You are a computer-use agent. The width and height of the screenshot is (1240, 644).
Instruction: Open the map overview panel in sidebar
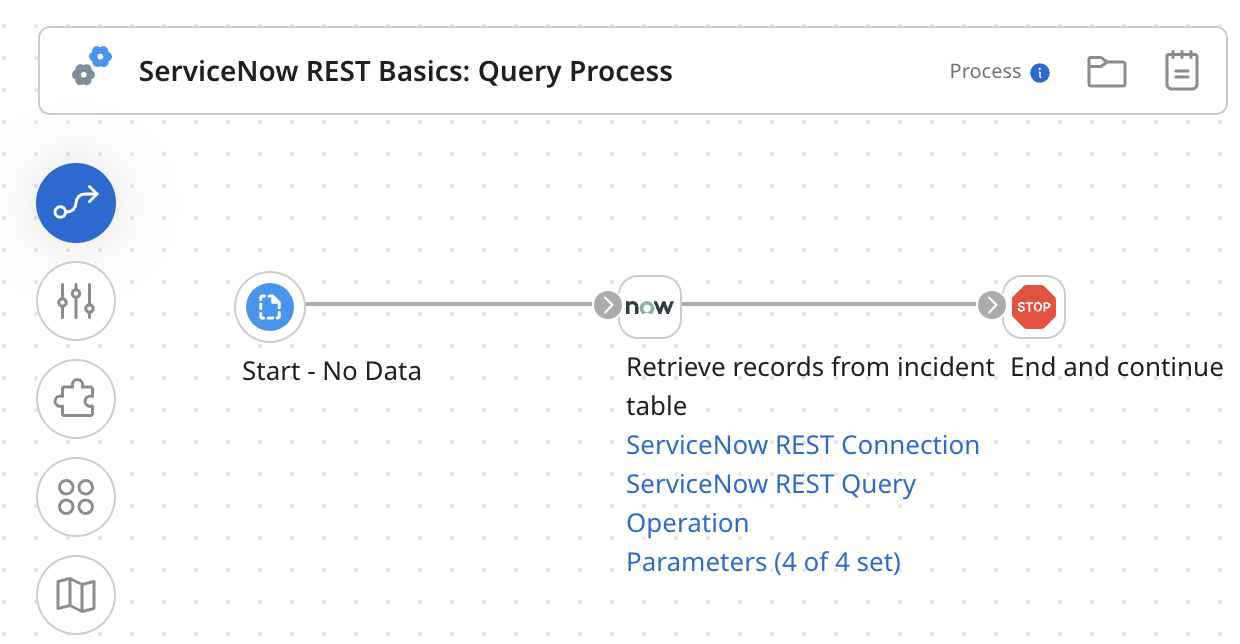[x=75, y=594]
